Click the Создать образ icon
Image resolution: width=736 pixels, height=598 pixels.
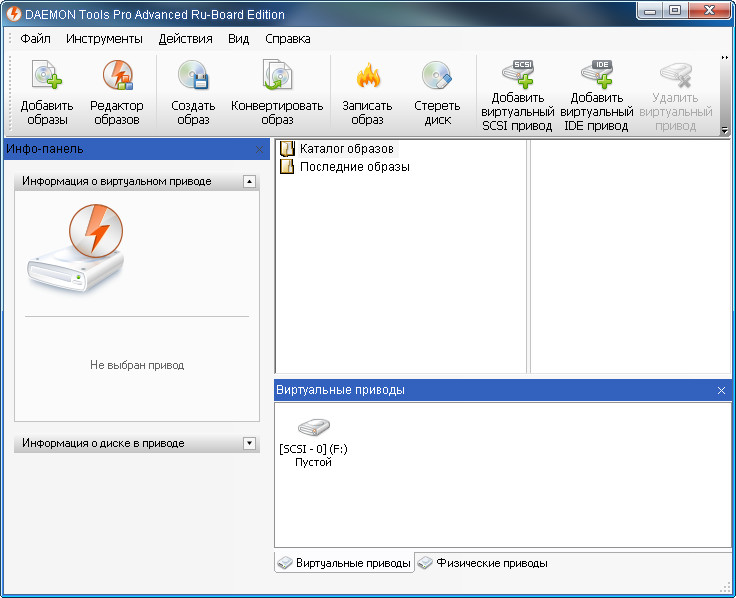coord(193,78)
